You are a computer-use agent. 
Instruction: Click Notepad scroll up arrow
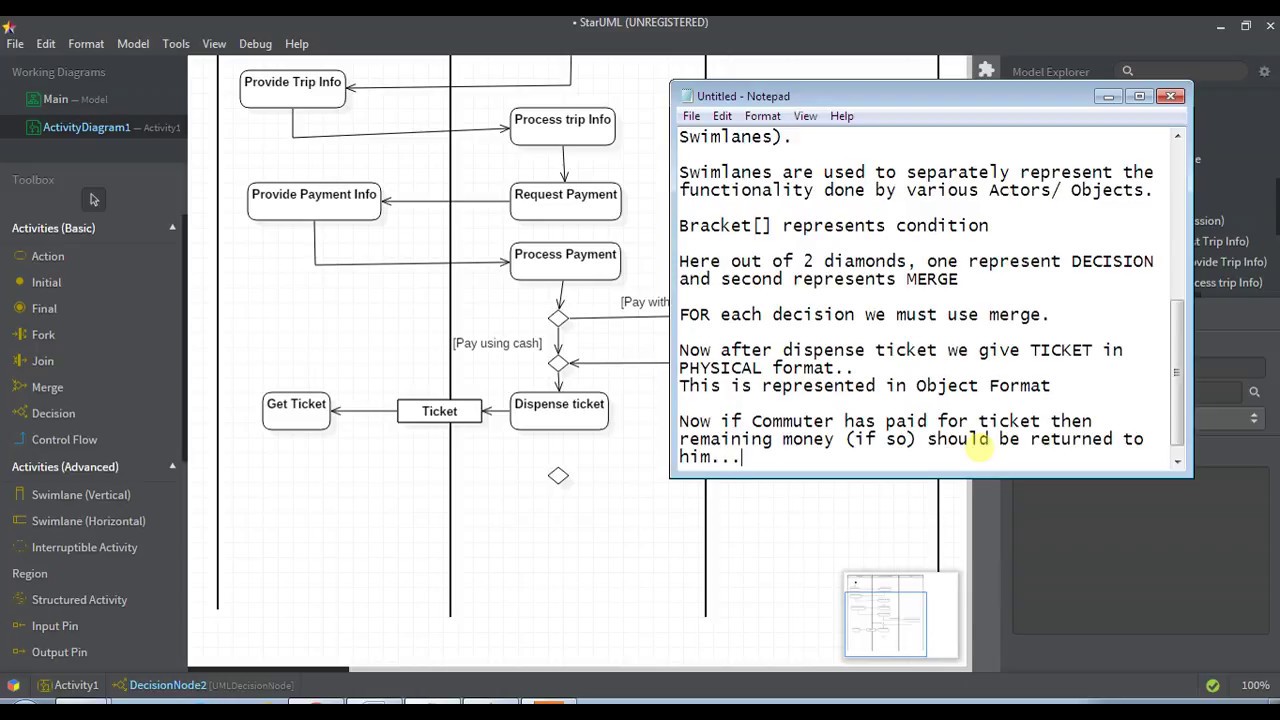pos(1177,136)
